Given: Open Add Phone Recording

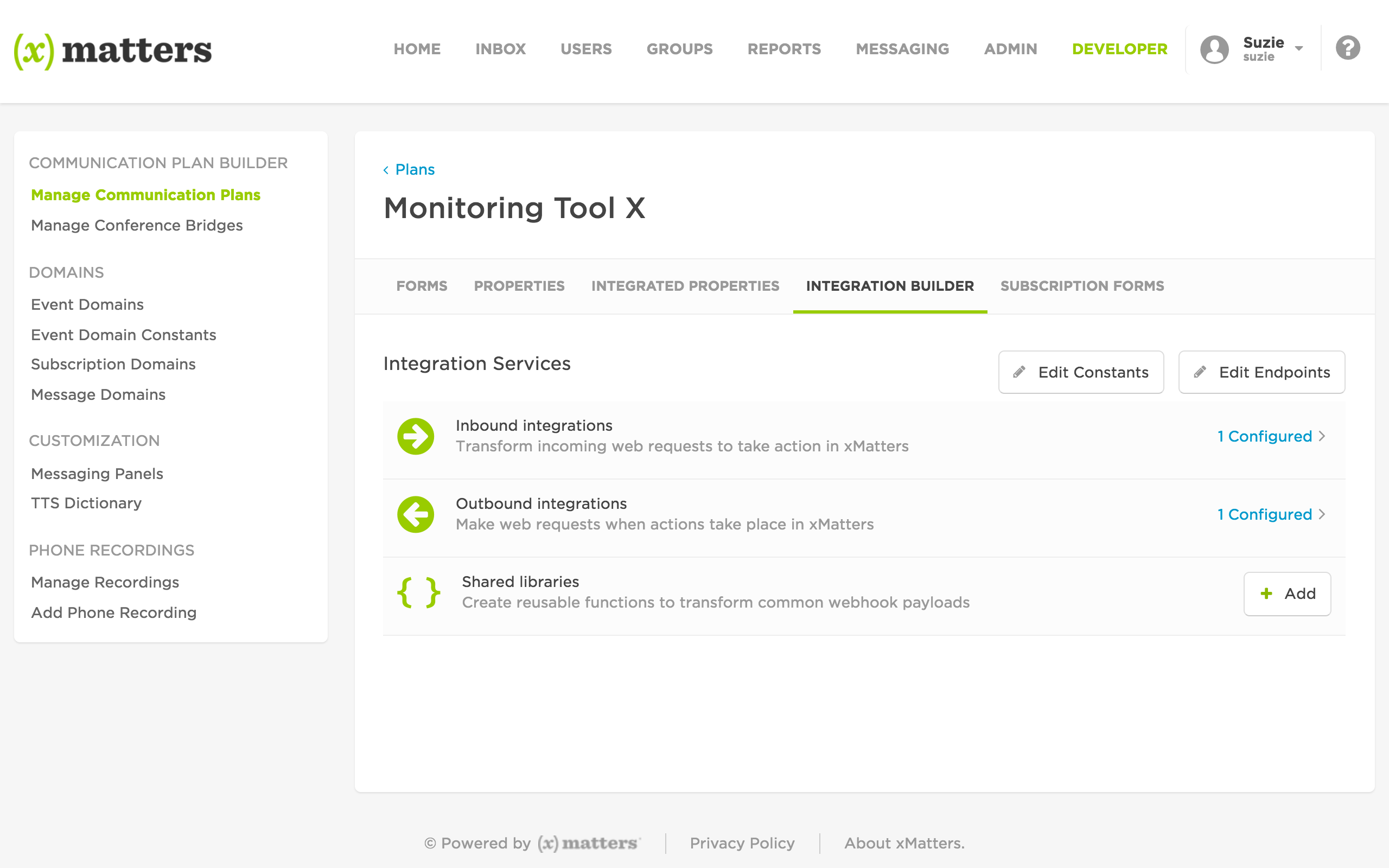Looking at the screenshot, I should click(113, 613).
